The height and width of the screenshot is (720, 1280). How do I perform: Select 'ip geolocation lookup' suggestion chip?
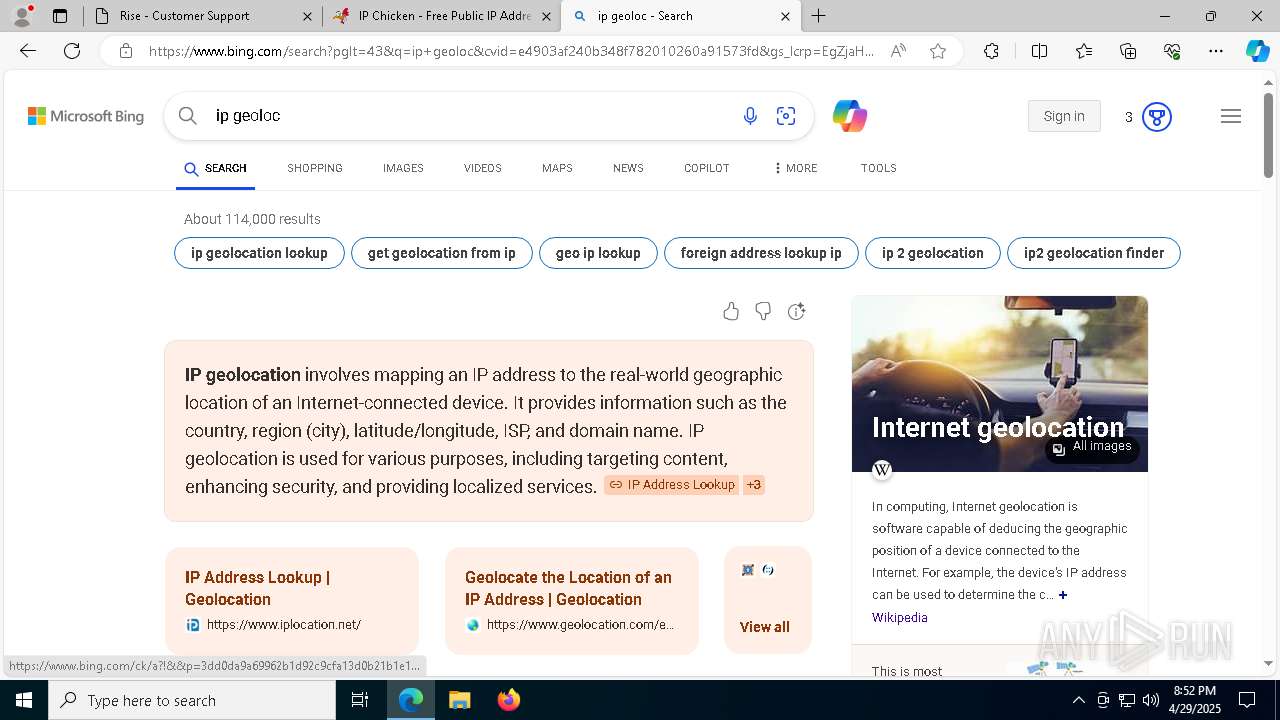point(259,253)
